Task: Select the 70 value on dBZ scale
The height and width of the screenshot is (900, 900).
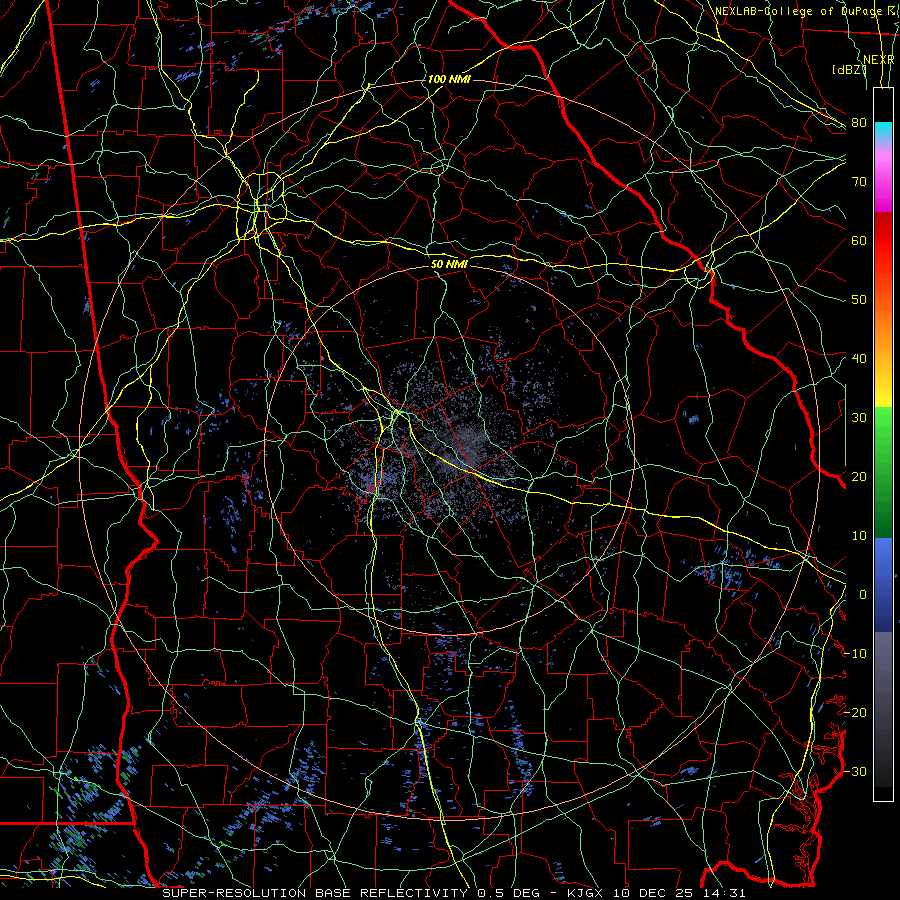Action: [x=859, y=181]
